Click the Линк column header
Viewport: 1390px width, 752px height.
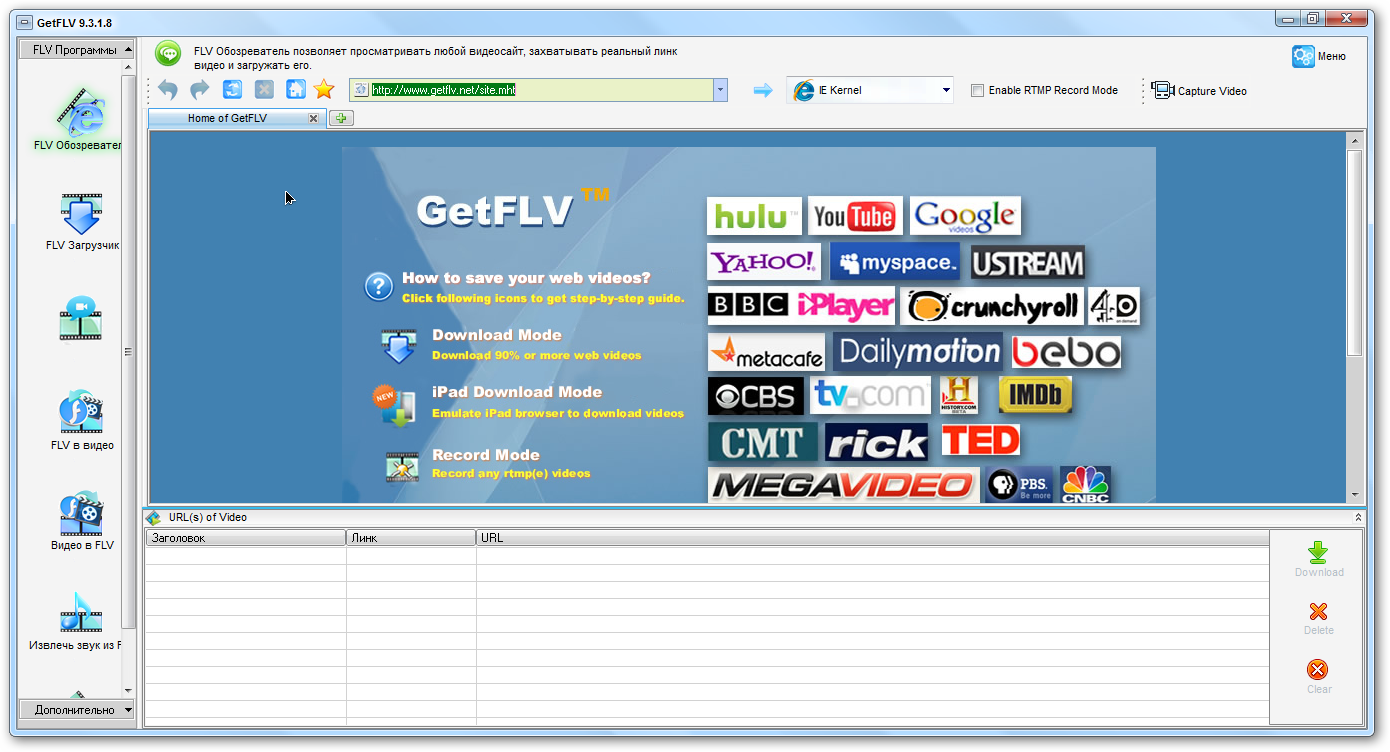point(411,538)
